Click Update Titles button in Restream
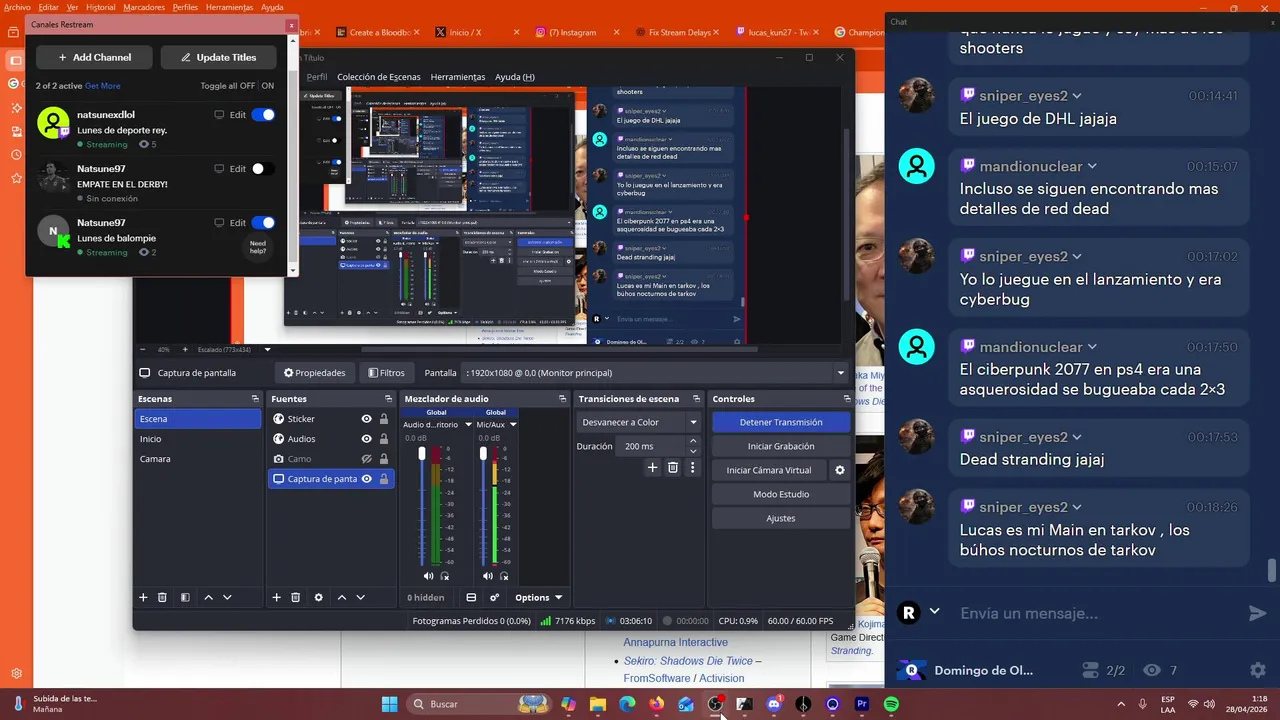The image size is (1280, 720). click(x=219, y=57)
